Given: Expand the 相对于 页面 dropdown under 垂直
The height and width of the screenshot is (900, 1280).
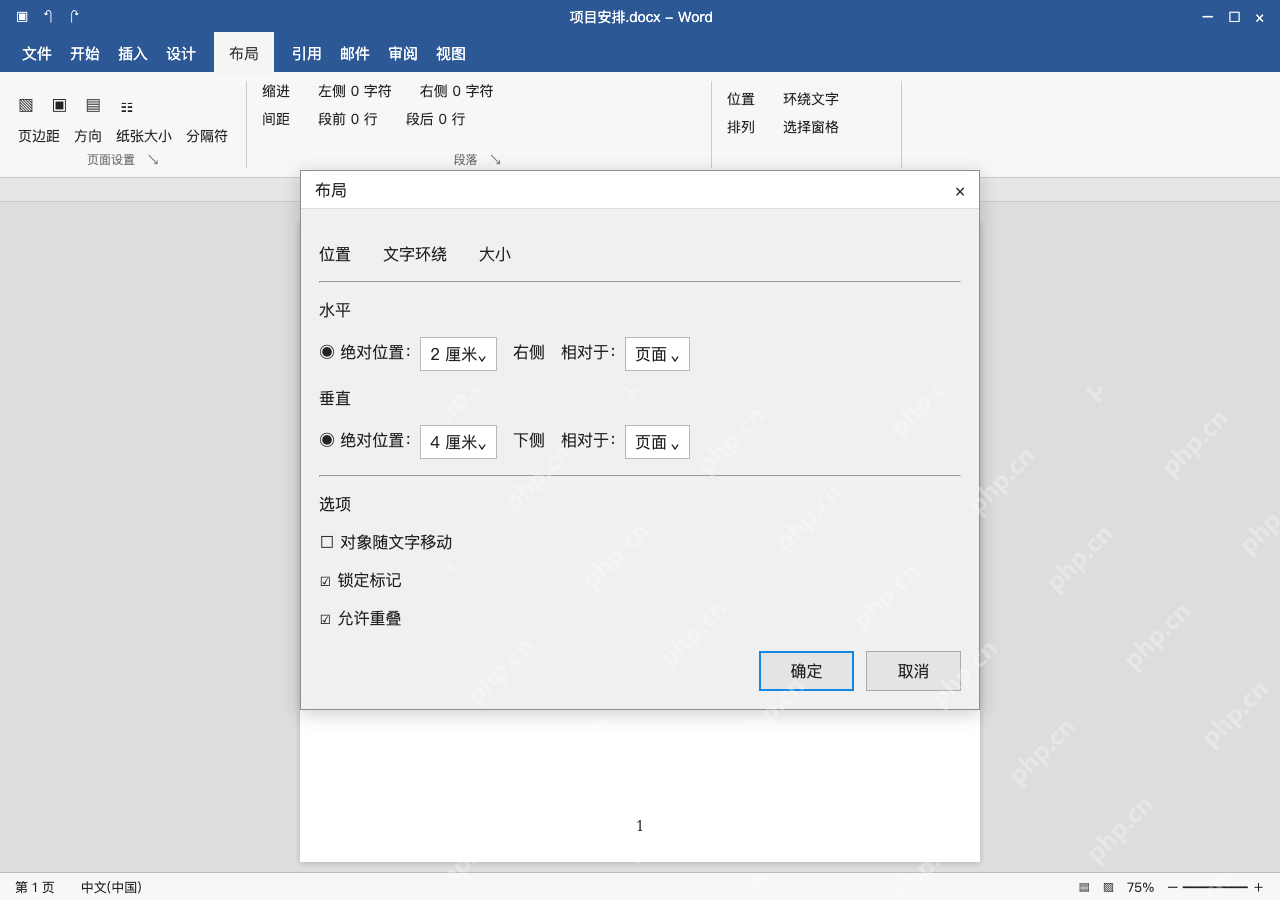Looking at the screenshot, I should click(657, 442).
